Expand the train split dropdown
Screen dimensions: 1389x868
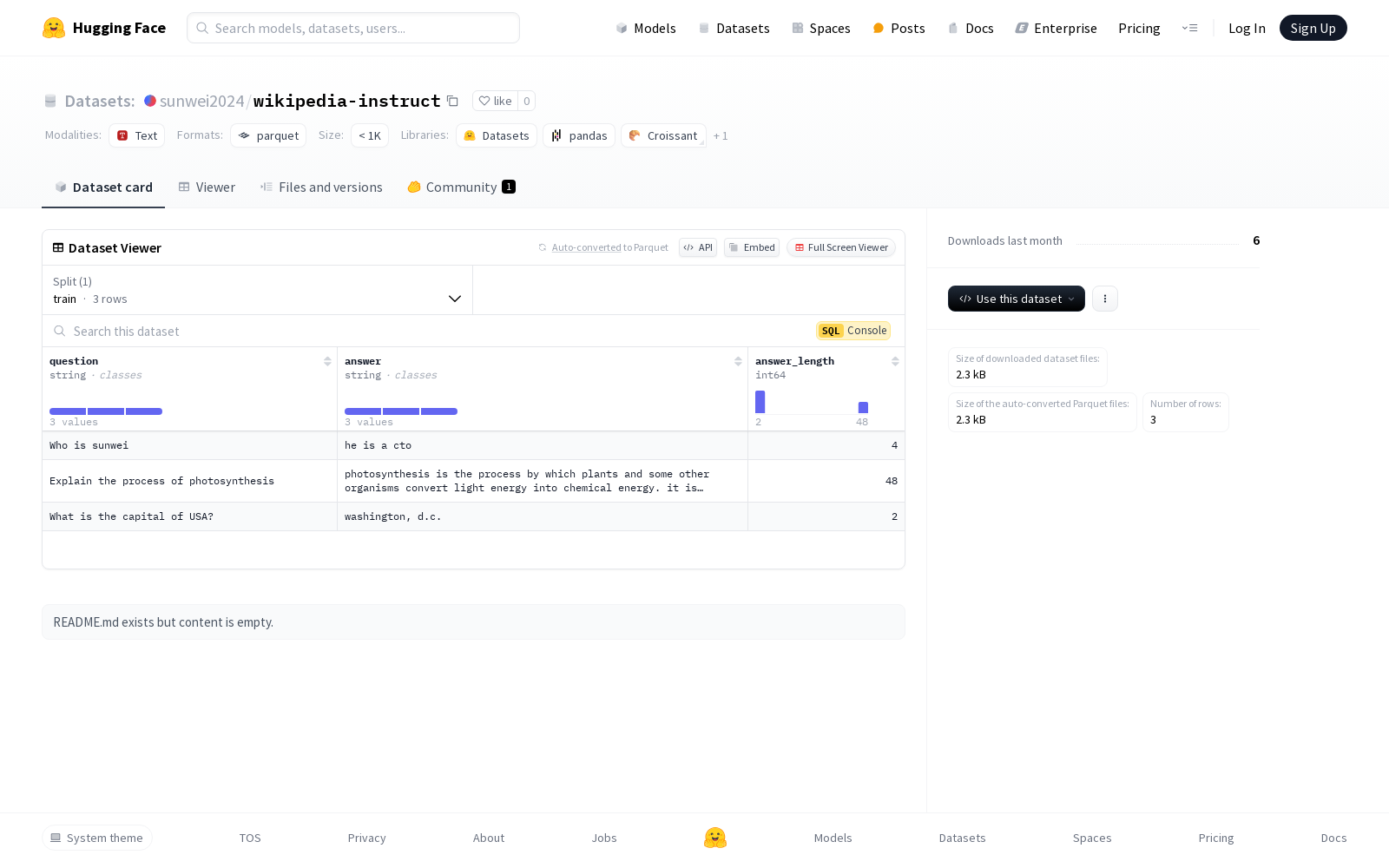click(257, 290)
